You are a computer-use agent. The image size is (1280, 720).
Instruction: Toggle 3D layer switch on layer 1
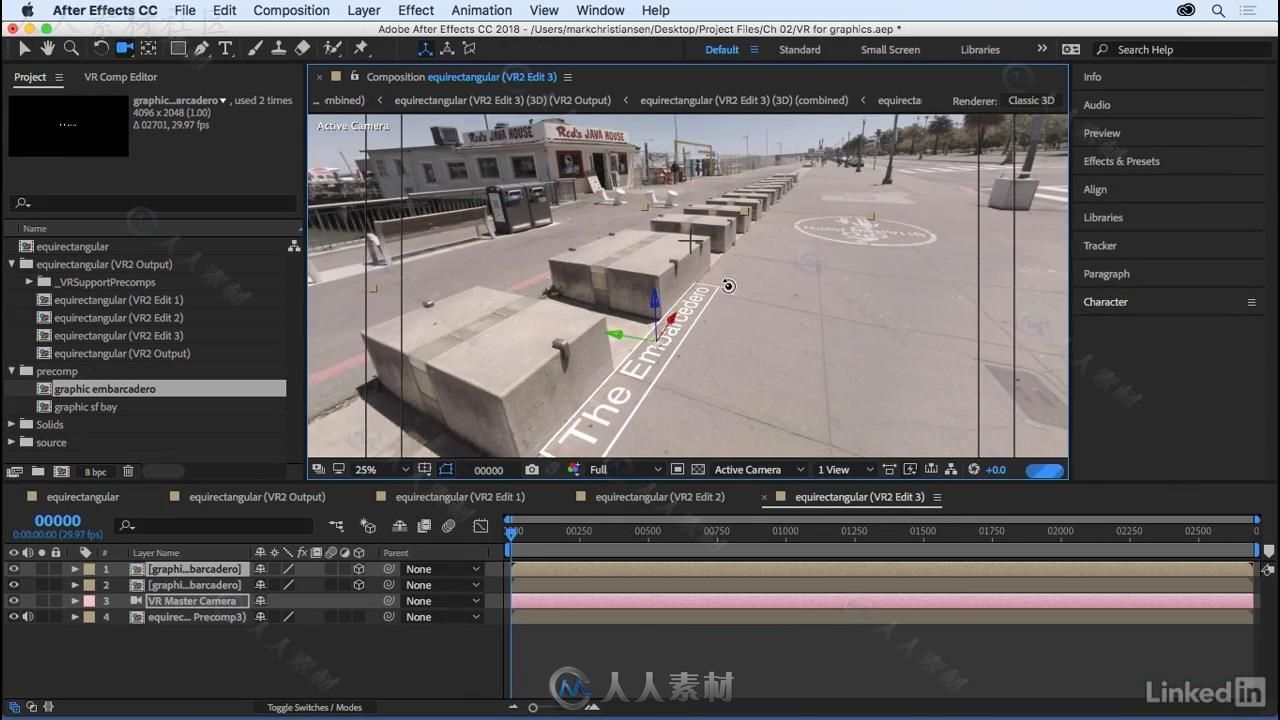point(359,569)
